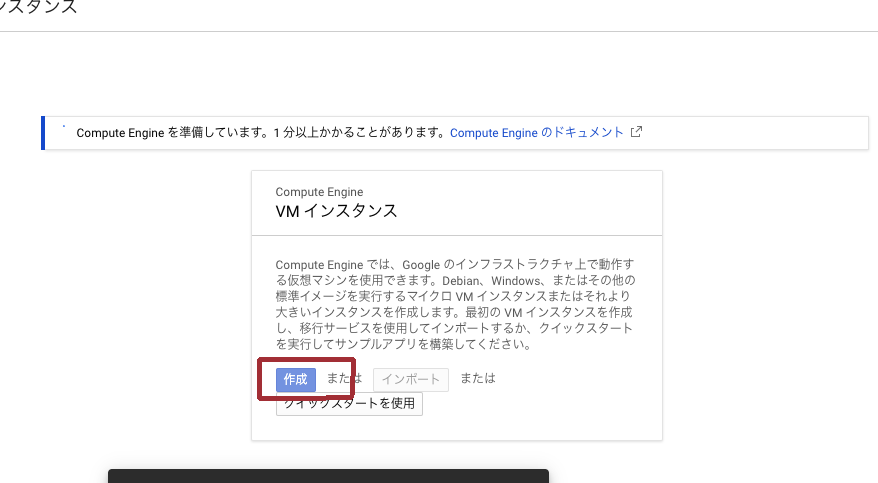This screenshot has height=483, width=878.
Task: Click the blue 作成 button
Action: 296,379
